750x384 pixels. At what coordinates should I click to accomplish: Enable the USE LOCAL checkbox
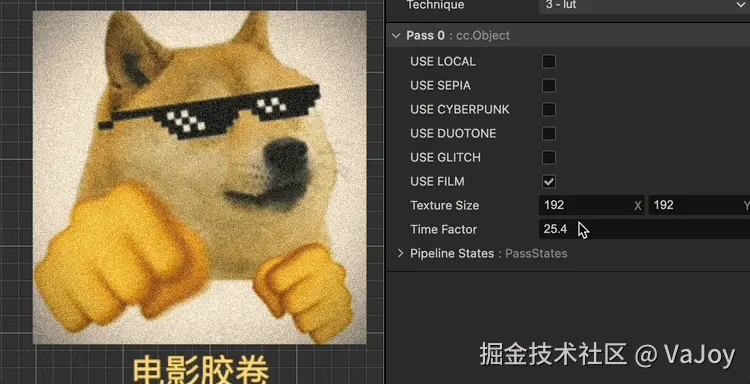[x=549, y=62]
